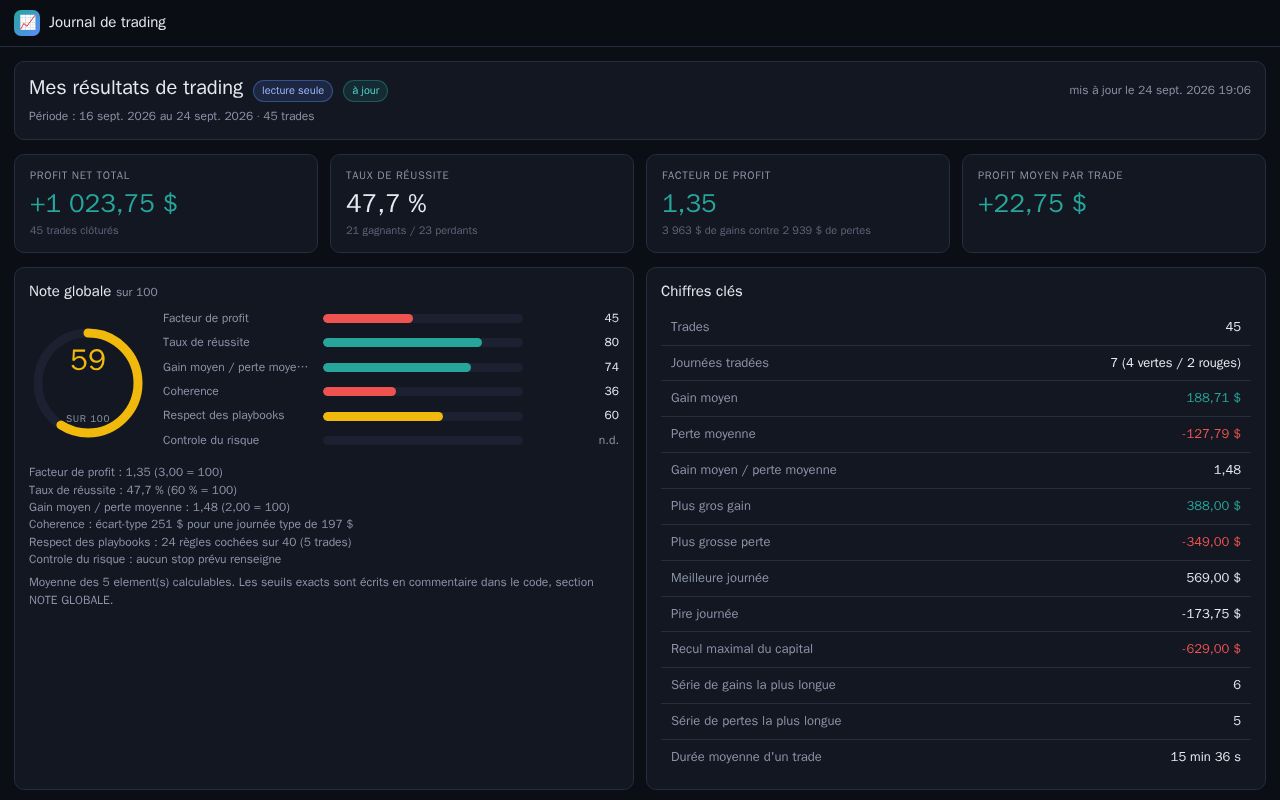Select the Profit net total value +1 023,75 $
The height and width of the screenshot is (800, 1280).
[103, 203]
